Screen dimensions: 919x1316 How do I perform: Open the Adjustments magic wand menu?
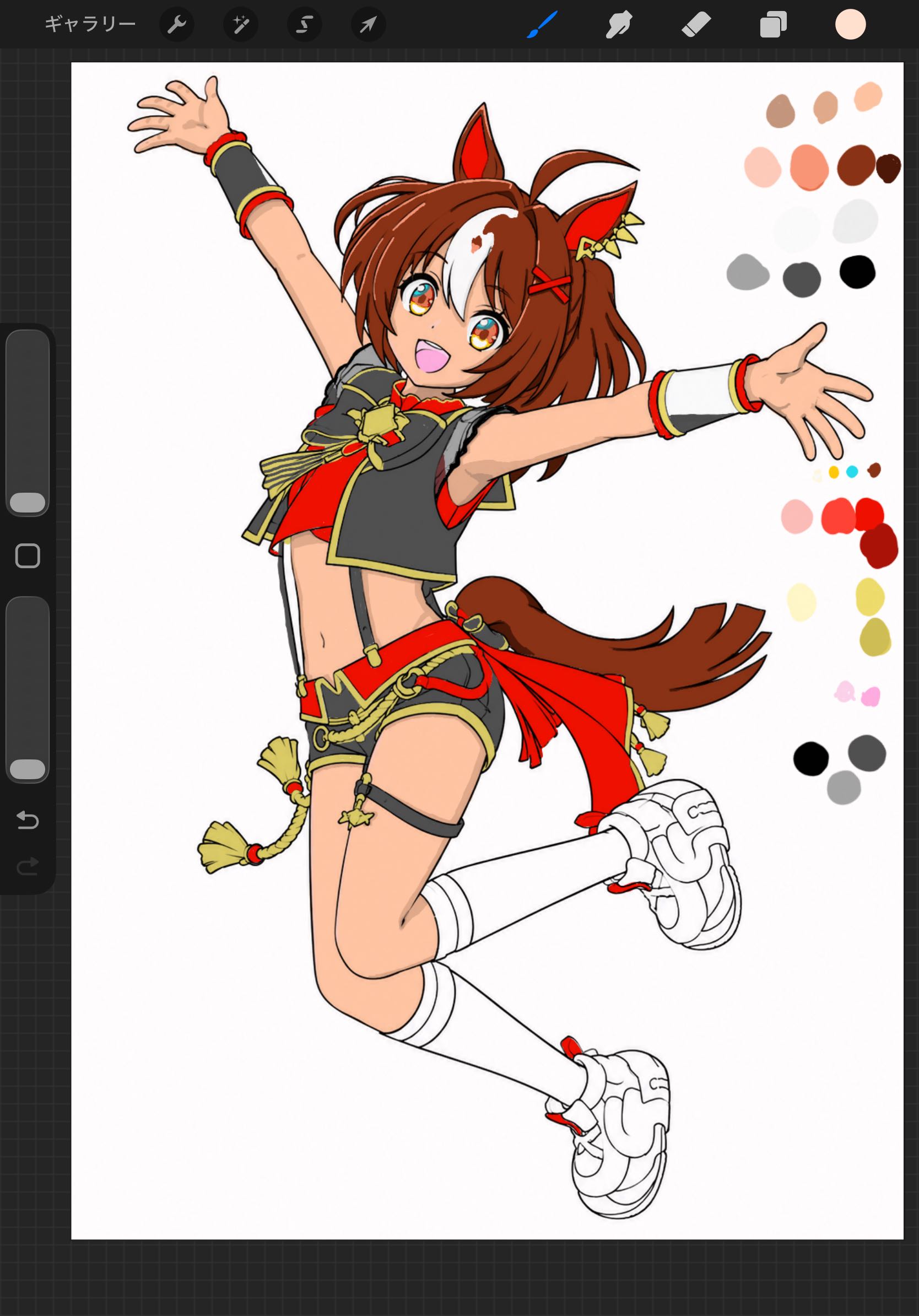click(x=241, y=24)
